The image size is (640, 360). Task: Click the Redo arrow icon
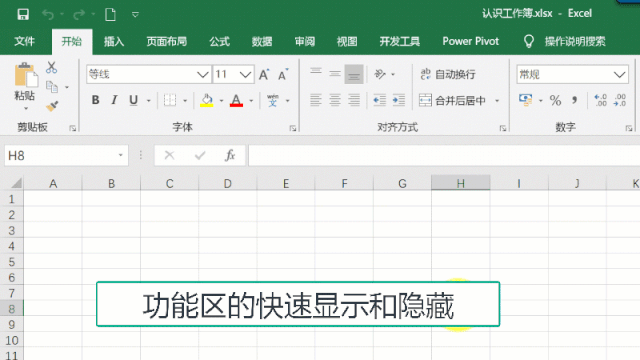[79, 15]
